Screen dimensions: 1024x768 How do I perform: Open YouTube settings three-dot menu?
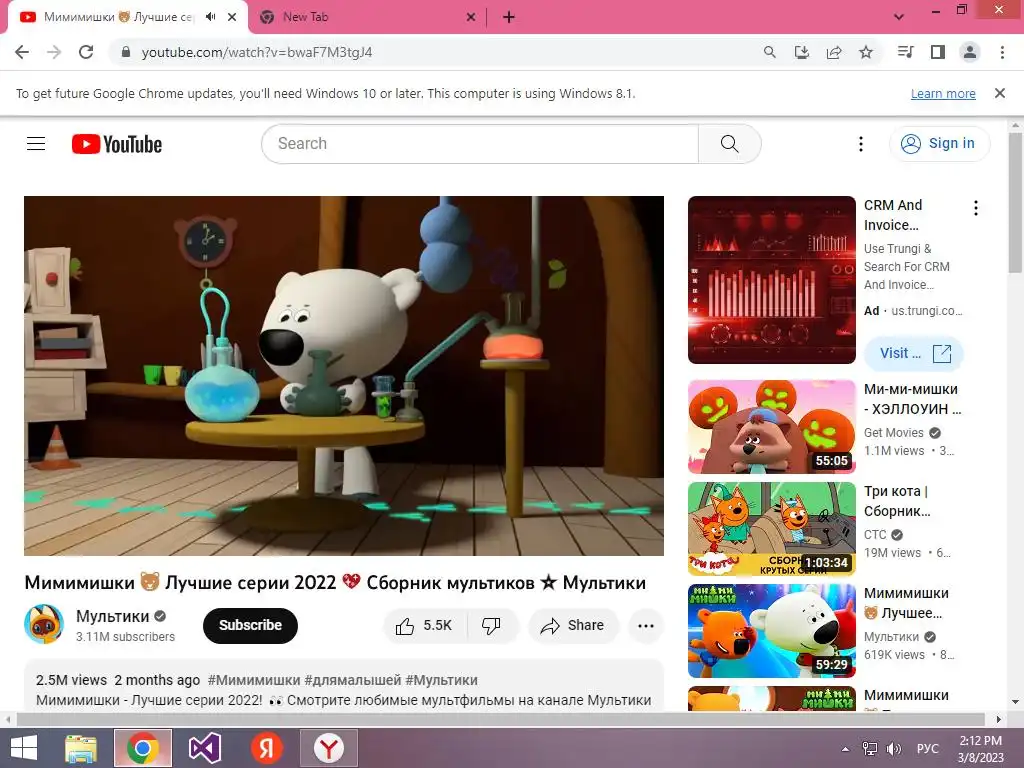(x=861, y=144)
